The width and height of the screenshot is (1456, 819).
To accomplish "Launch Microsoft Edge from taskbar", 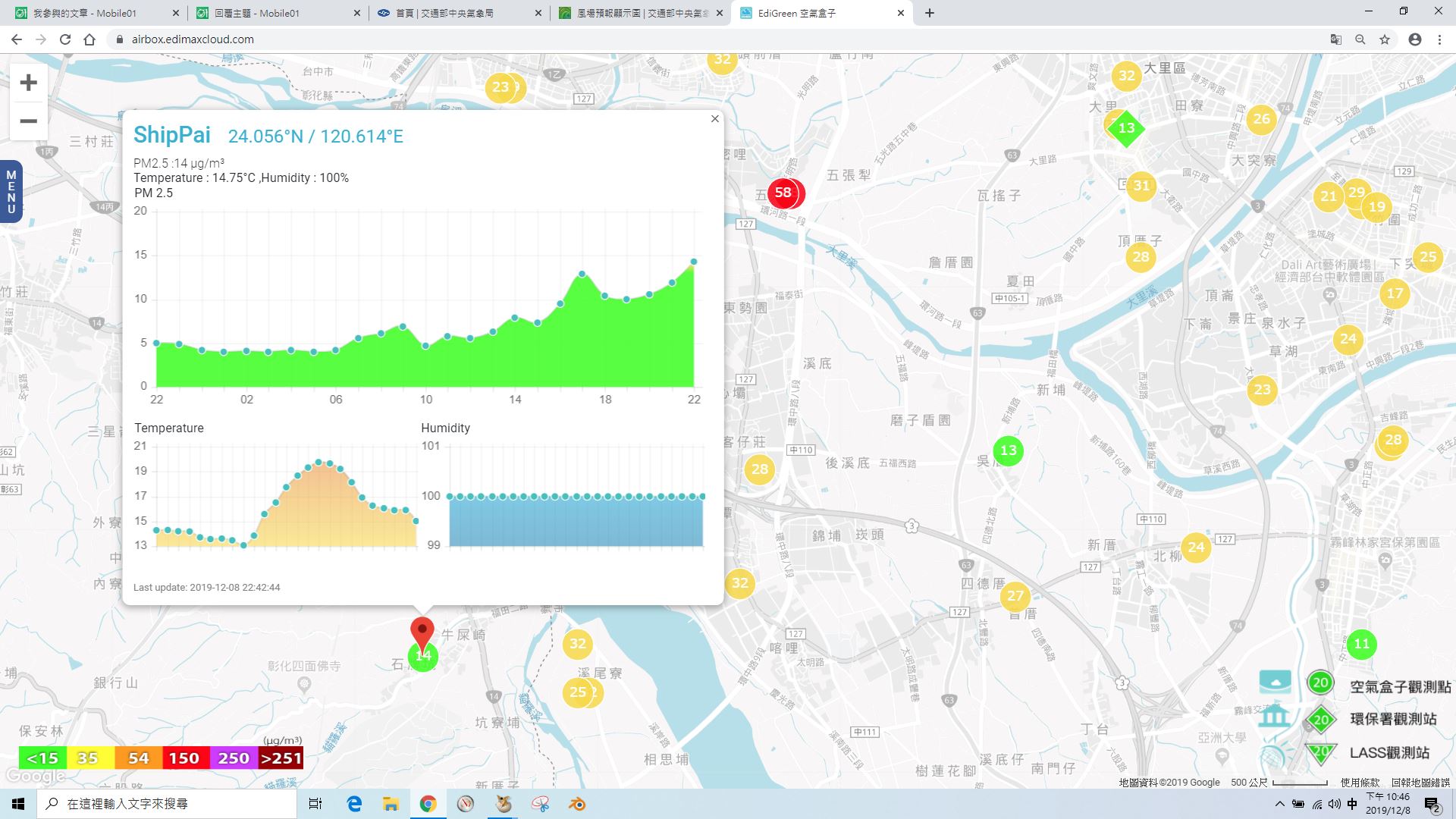I will [354, 804].
